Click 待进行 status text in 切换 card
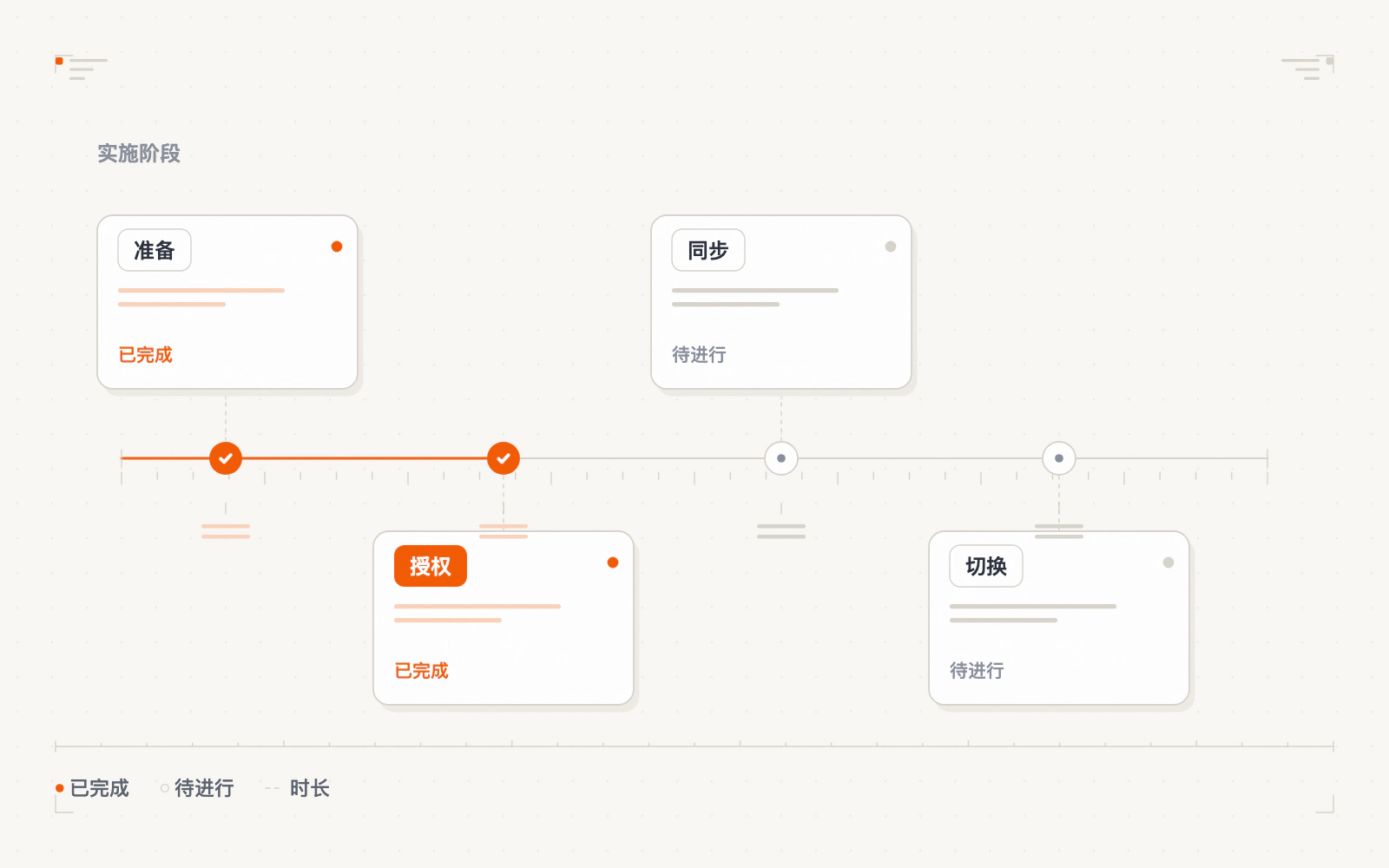The width and height of the screenshot is (1389, 868). (x=978, y=670)
